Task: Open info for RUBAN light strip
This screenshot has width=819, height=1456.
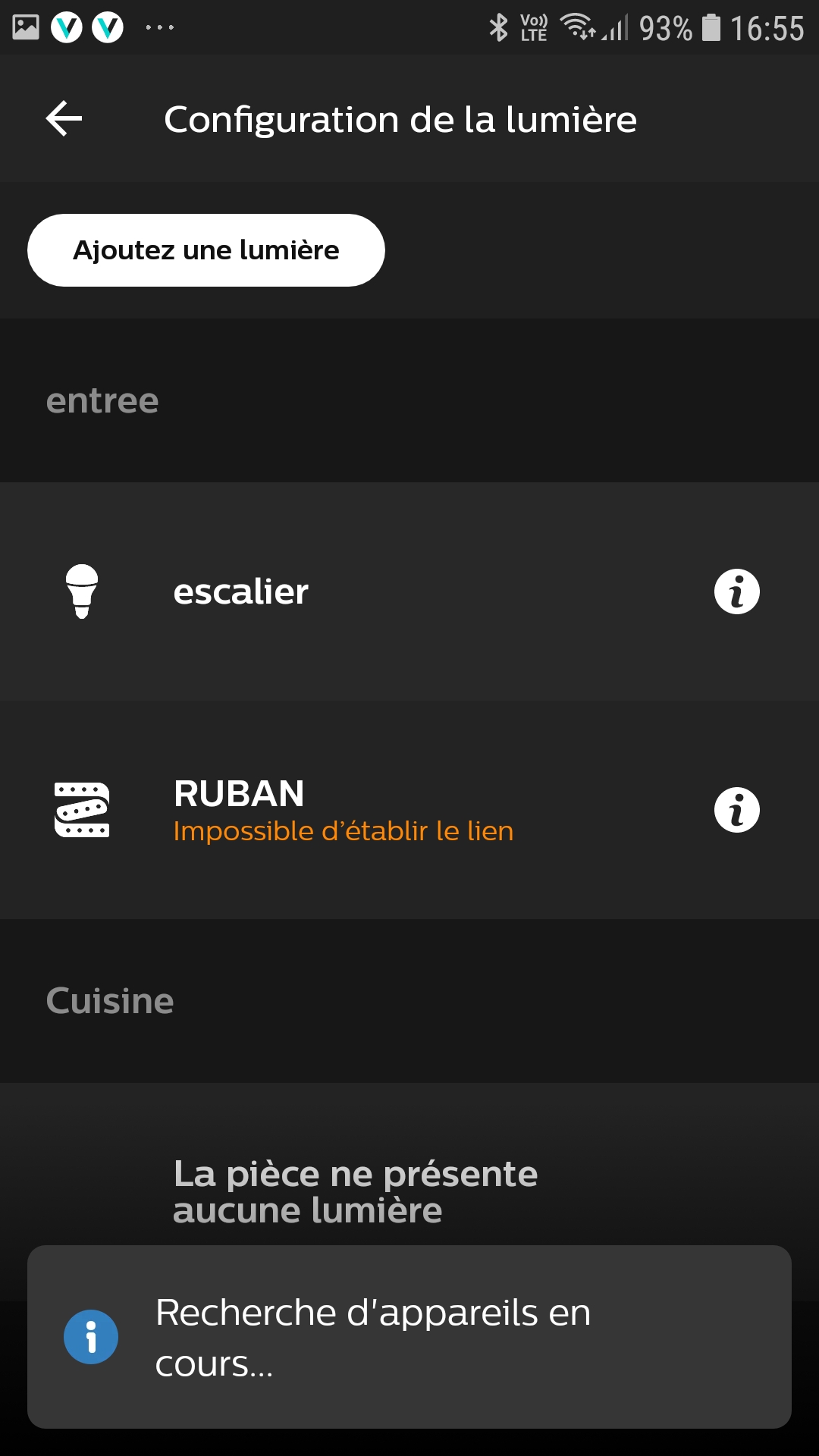Action: pyautogui.click(x=736, y=810)
